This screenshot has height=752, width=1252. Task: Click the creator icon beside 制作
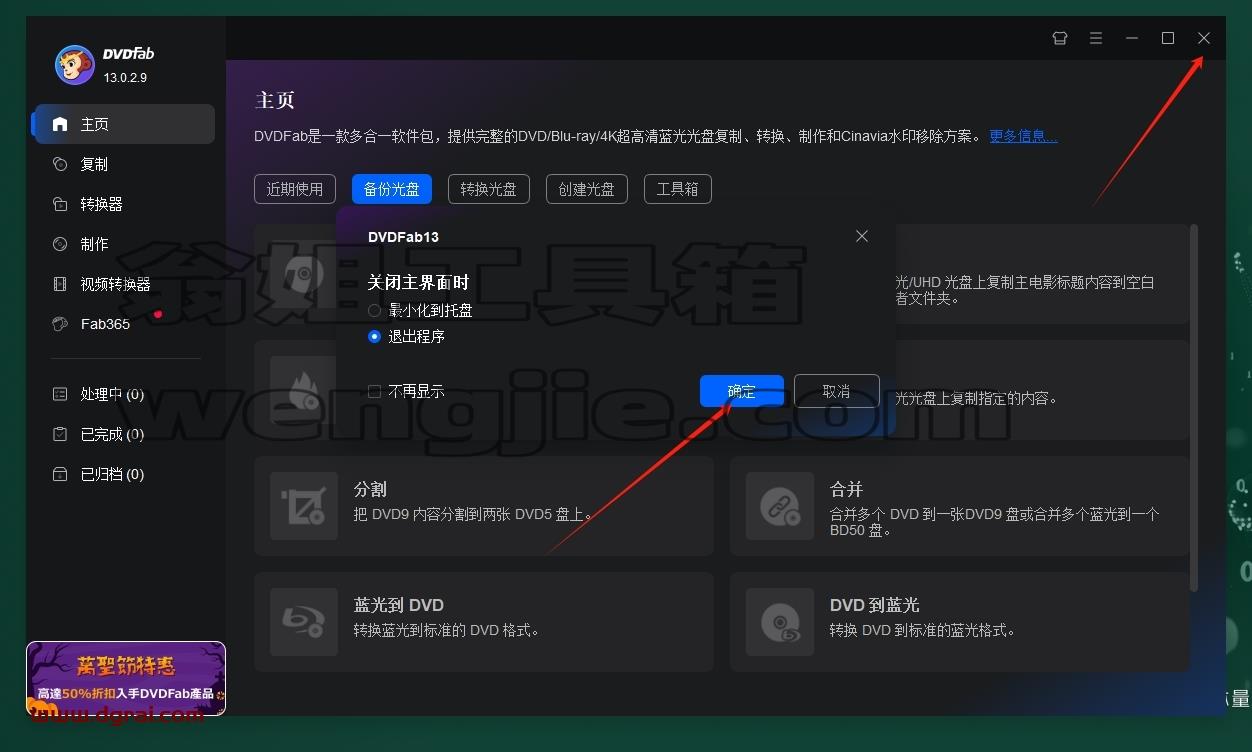pos(60,244)
